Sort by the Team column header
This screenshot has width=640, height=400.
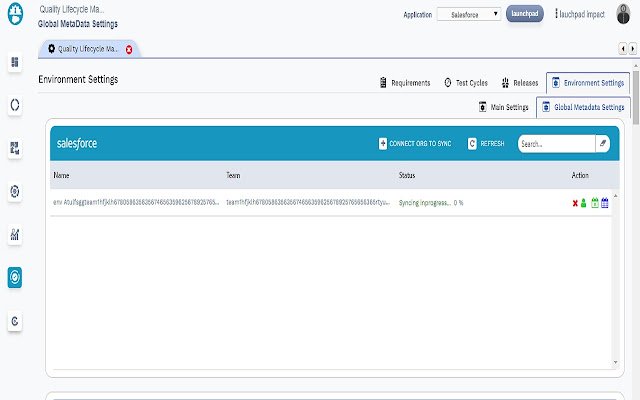pos(233,175)
